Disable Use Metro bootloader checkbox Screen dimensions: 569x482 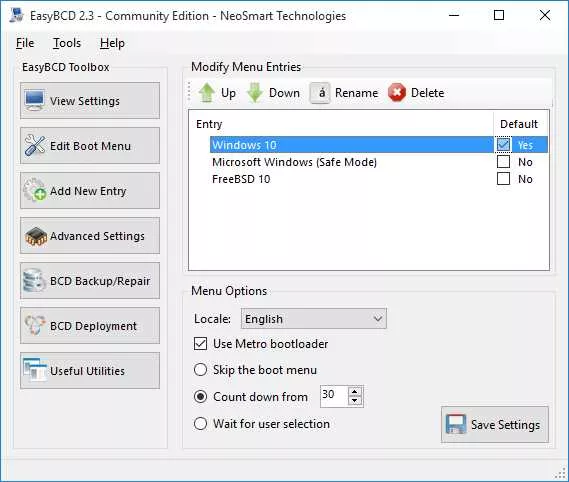point(201,344)
